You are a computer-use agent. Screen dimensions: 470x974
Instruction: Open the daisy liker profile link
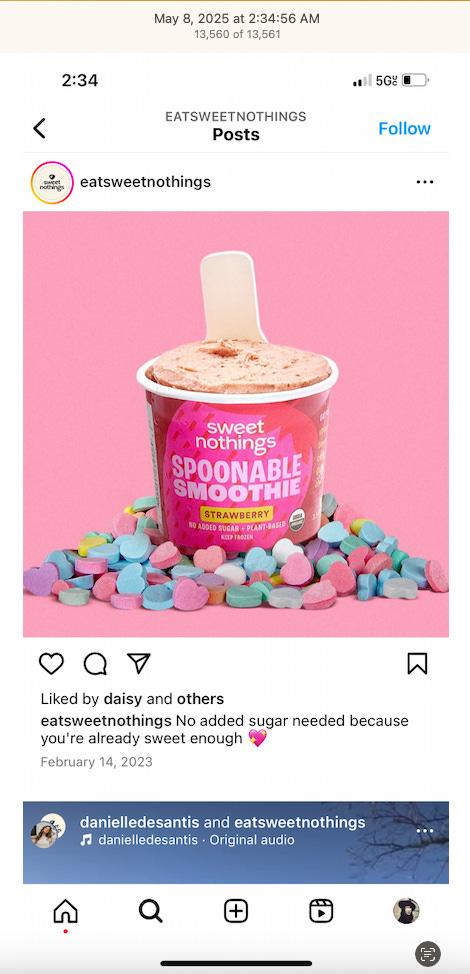tap(123, 699)
